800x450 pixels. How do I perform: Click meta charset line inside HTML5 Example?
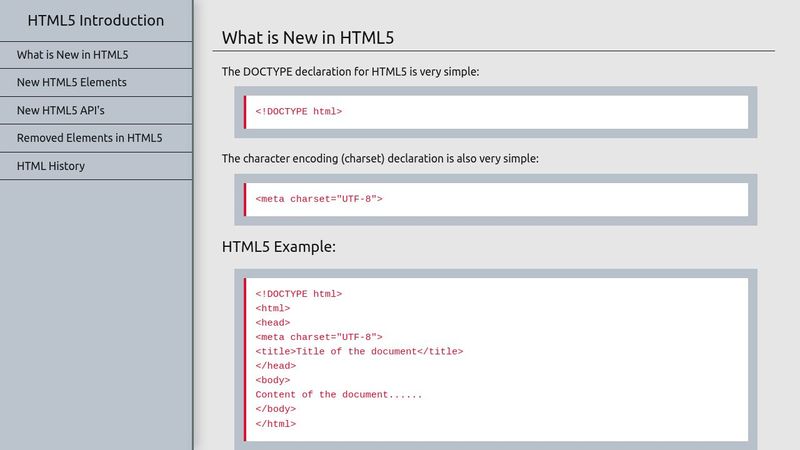(319, 337)
